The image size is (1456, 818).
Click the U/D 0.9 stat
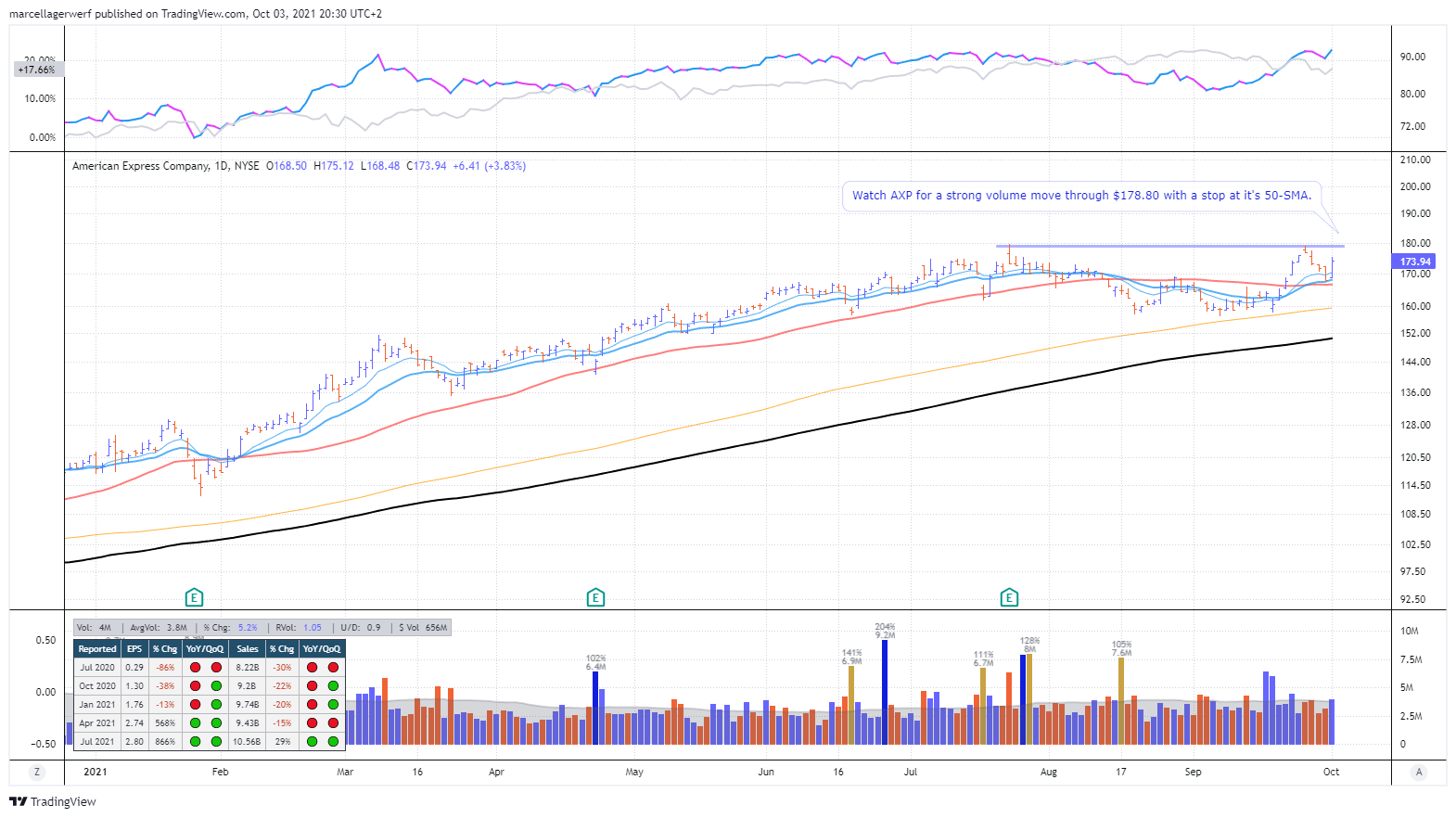click(361, 628)
